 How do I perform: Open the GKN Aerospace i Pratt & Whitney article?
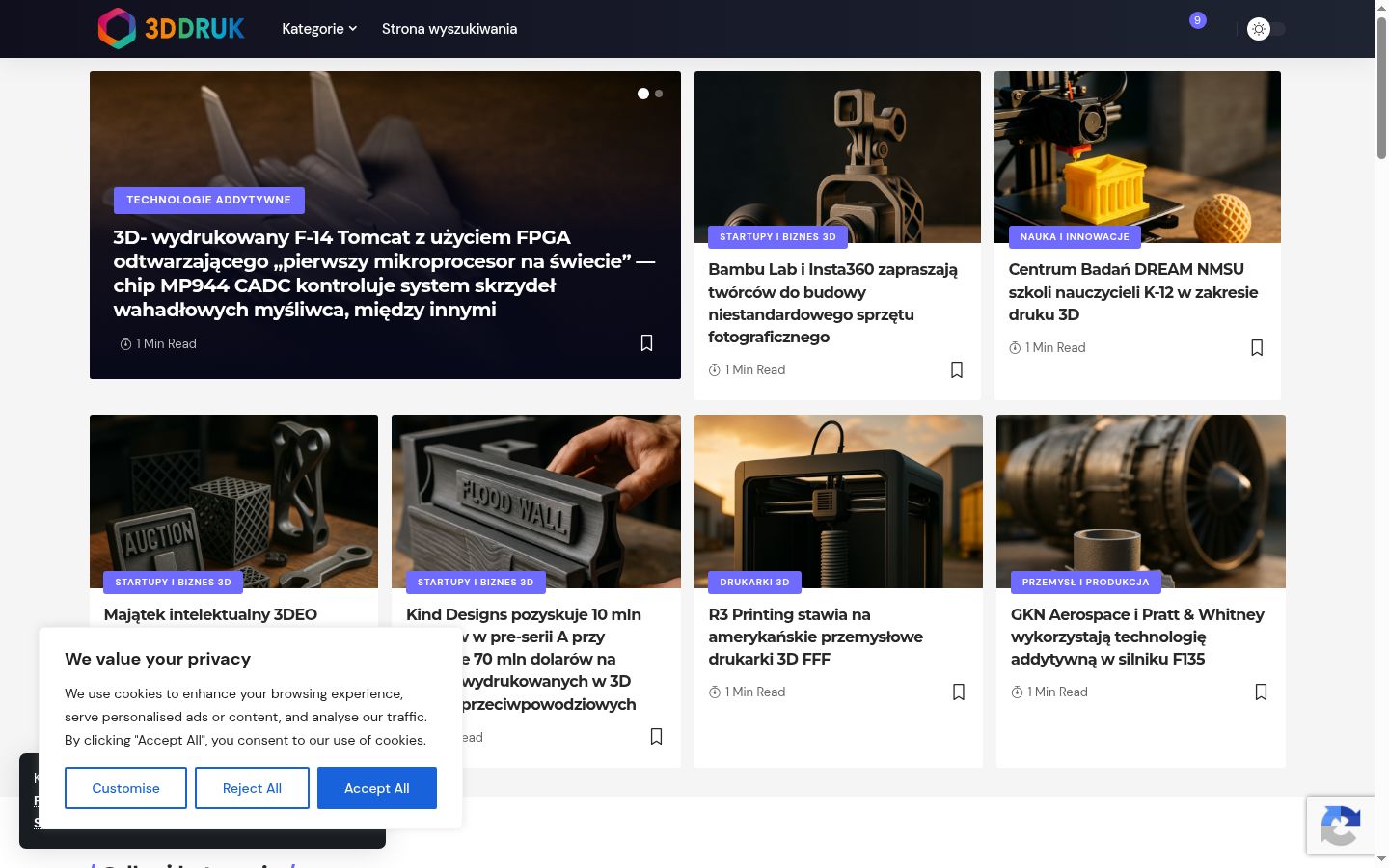1138,637
